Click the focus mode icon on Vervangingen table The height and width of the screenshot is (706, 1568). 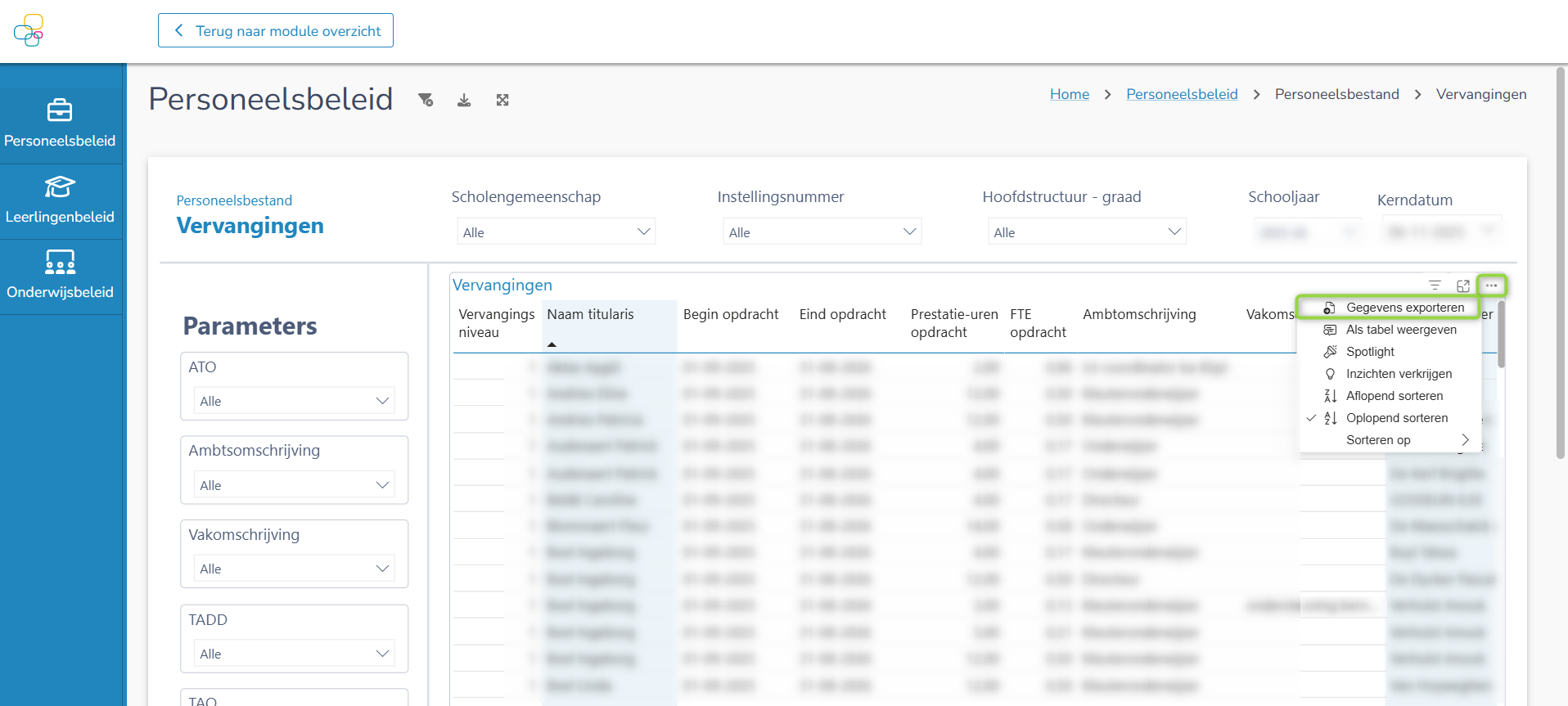click(1463, 286)
